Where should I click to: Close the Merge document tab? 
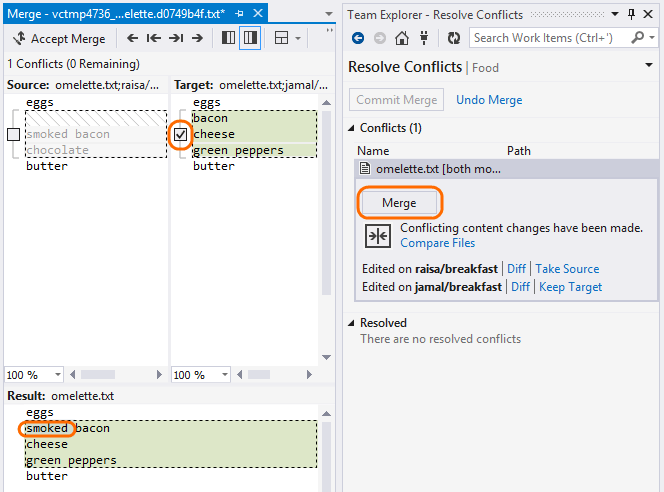257,14
